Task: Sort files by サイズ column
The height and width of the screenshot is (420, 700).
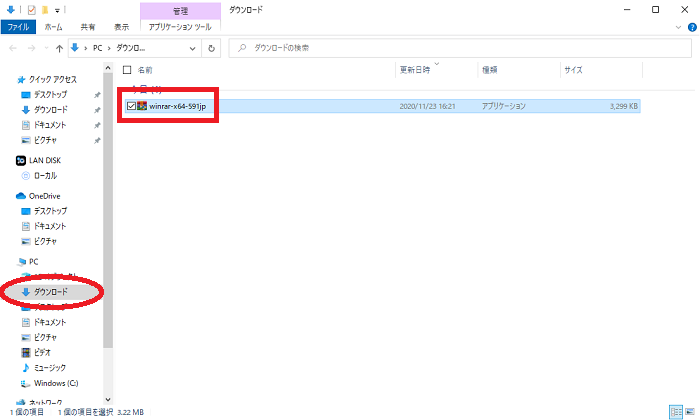Action: tap(573, 70)
